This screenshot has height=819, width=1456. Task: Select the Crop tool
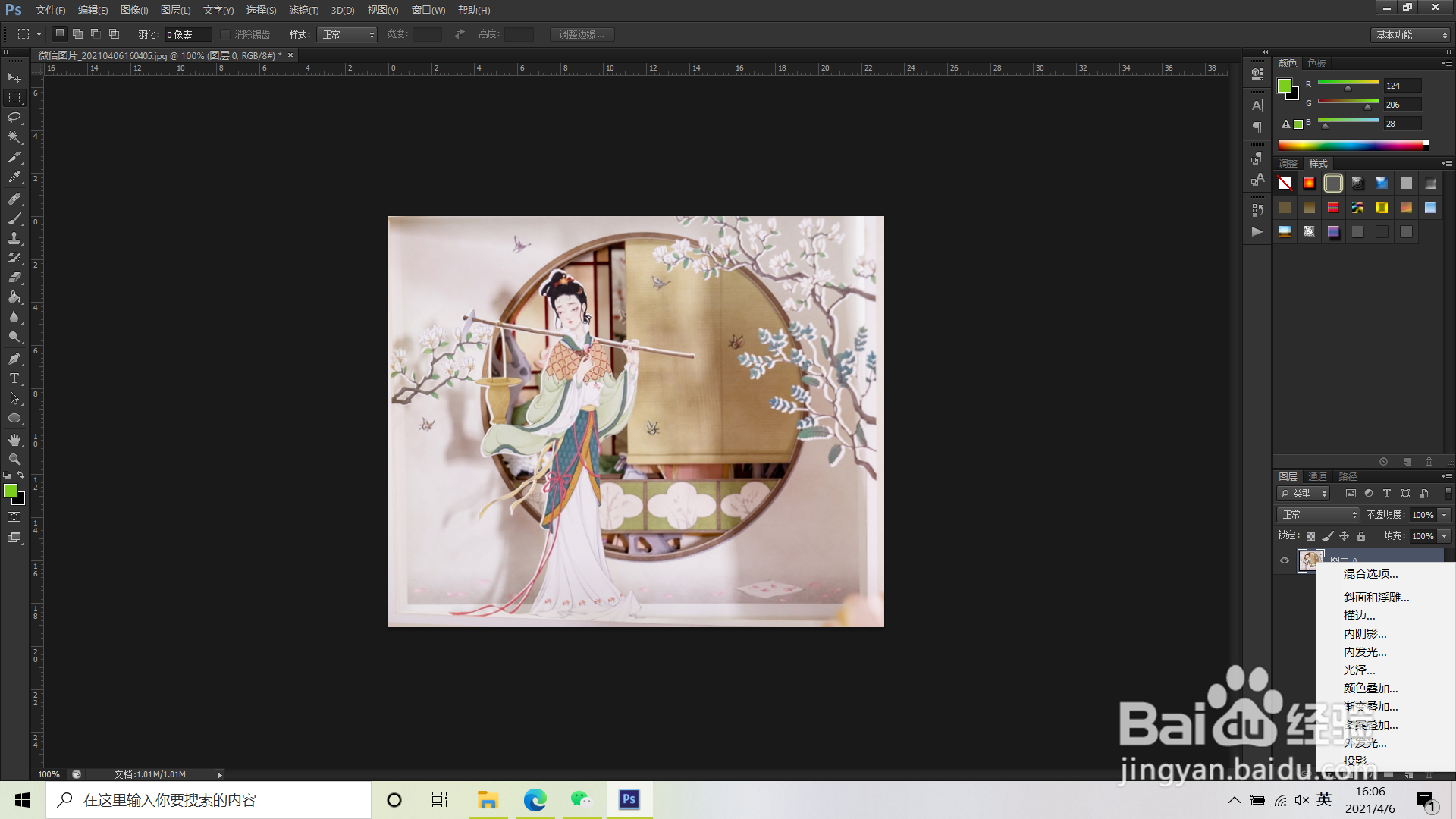(x=14, y=158)
